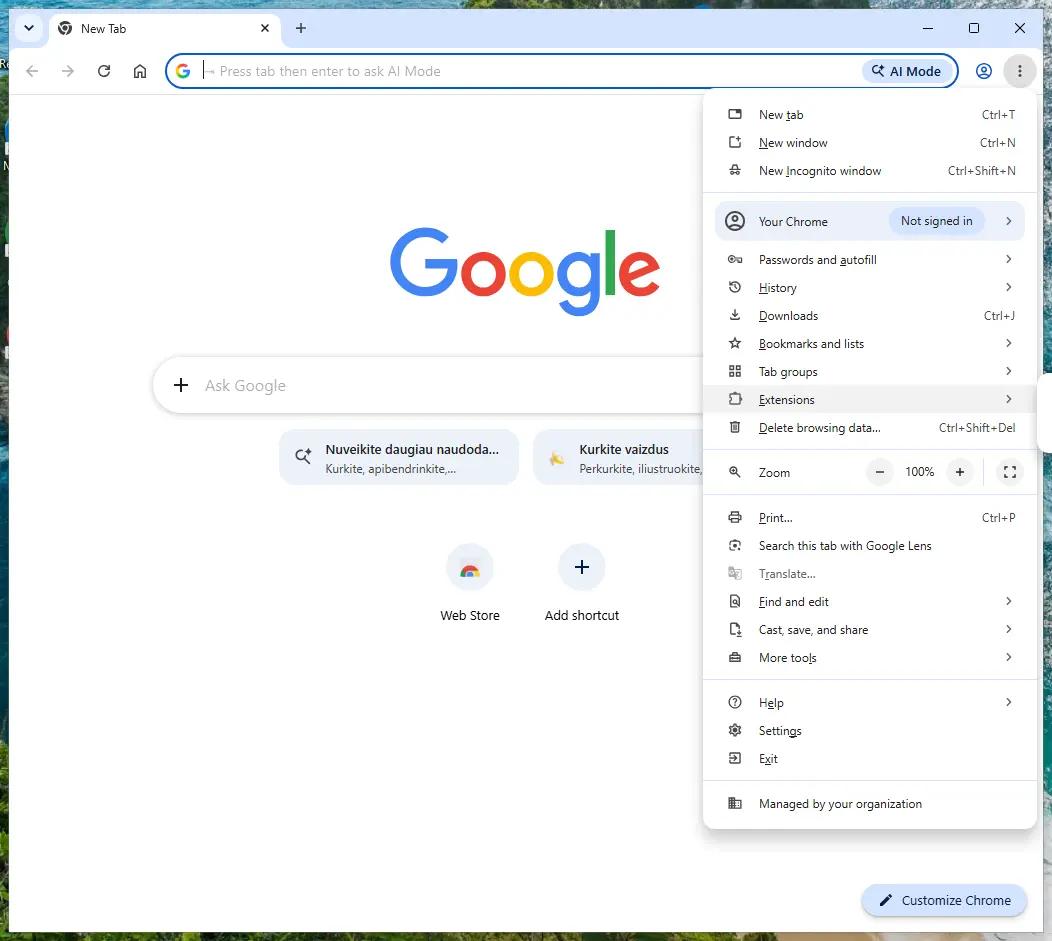Screen dimensions: 1052x941
Task: Decrease zoom with minus button
Action: coord(880,472)
